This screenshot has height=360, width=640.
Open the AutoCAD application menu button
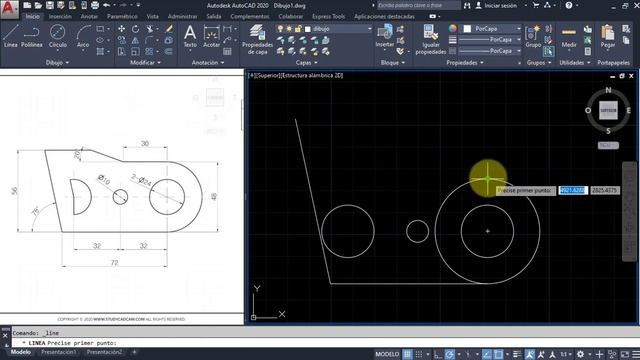[9, 9]
